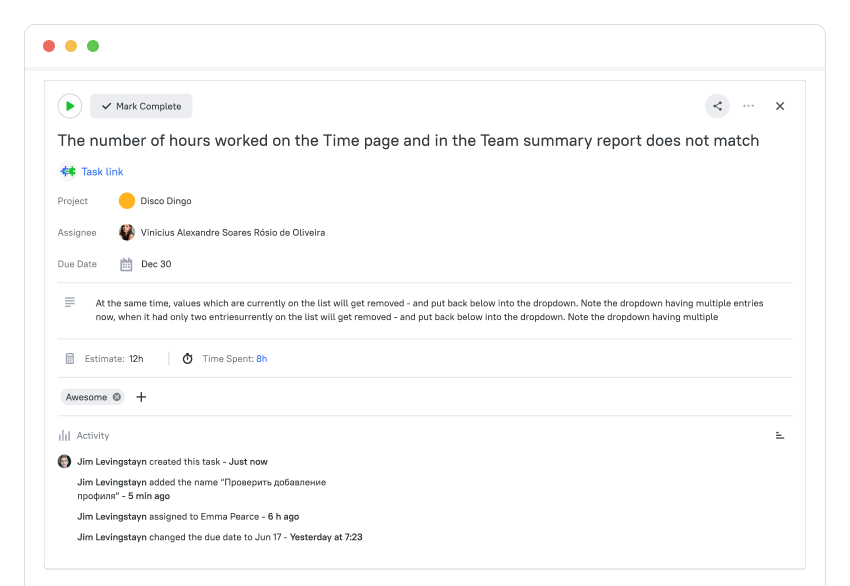Open sharing options via the share icon
850x586 pixels.
pos(717,106)
